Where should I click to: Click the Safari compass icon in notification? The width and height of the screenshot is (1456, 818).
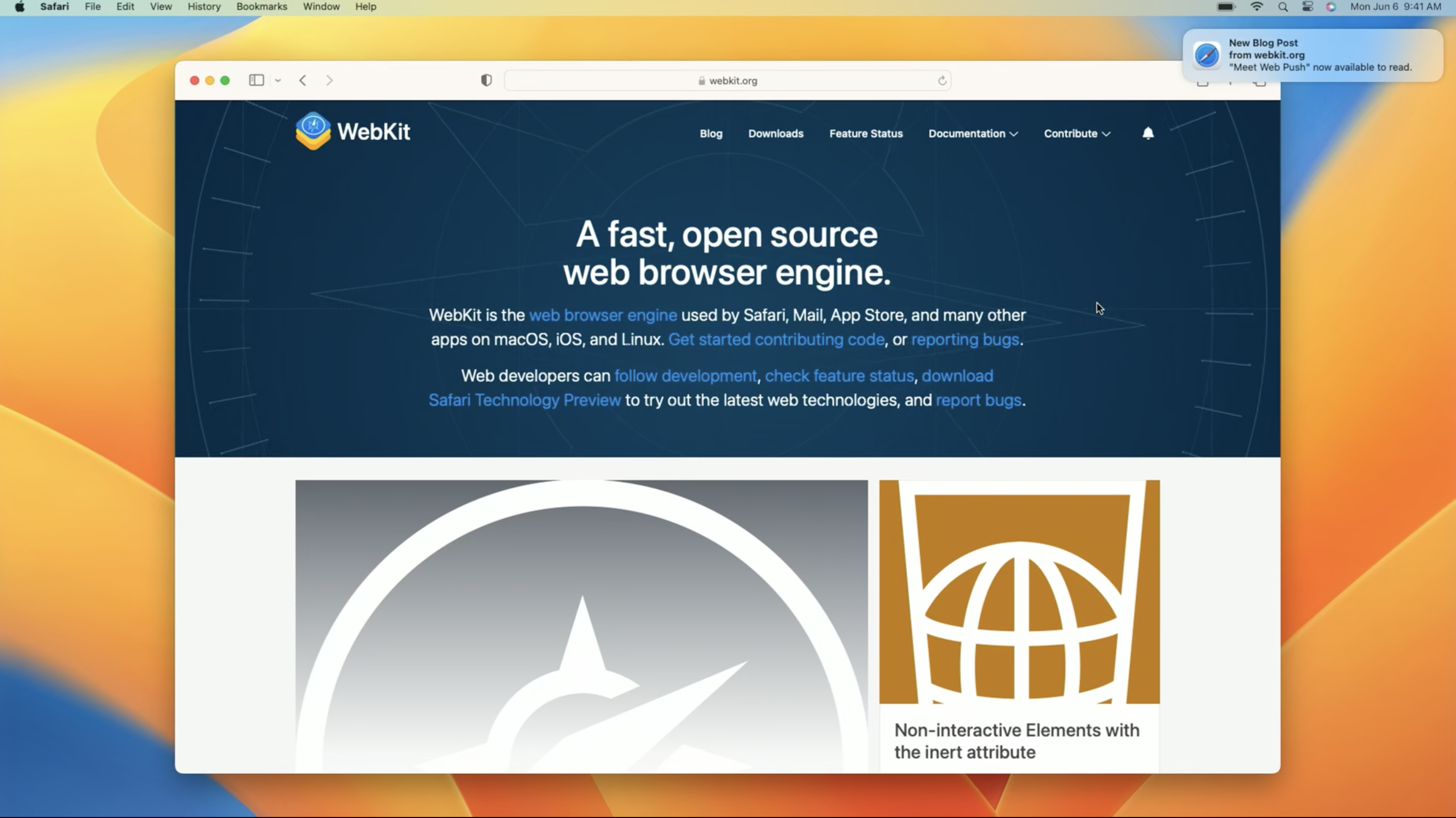click(x=1207, y=54)
